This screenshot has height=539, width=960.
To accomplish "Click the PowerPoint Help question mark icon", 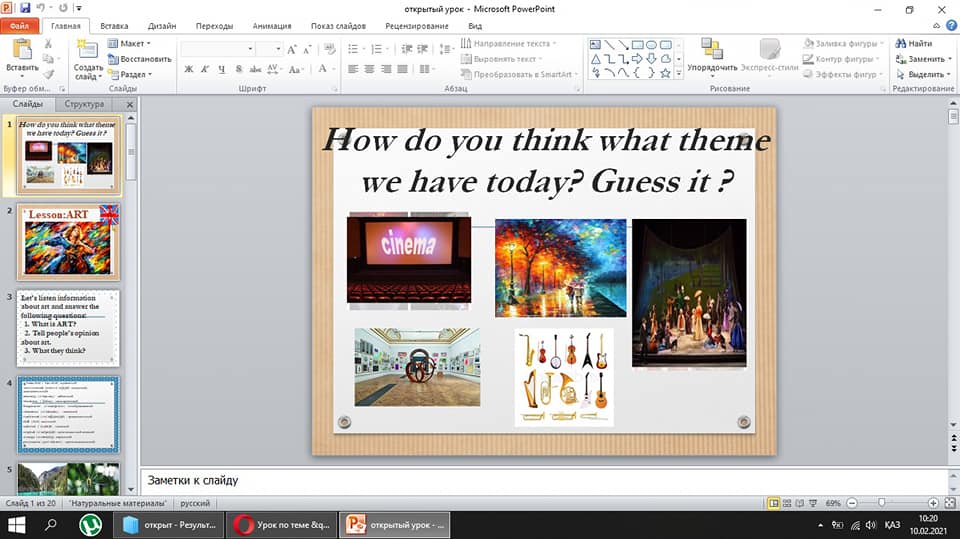I will pyautogui.click(x=950, y=25).
